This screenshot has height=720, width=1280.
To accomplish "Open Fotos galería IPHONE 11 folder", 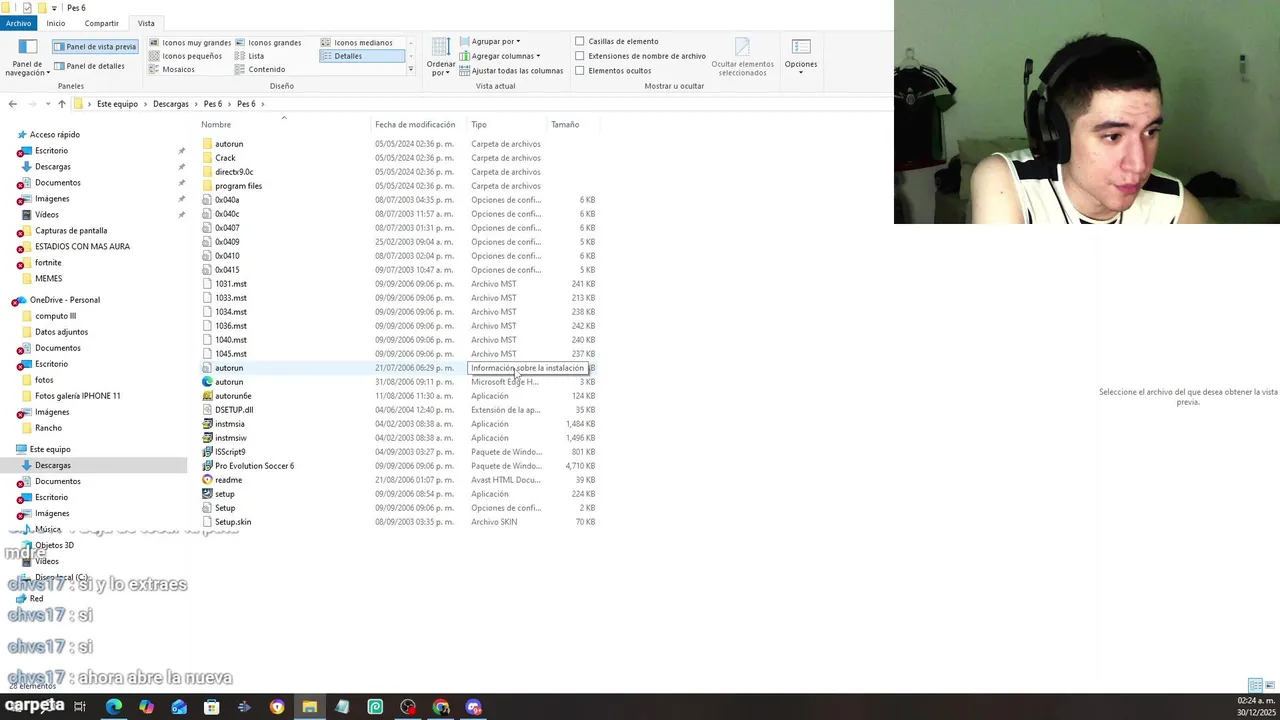I will point(77,396).
